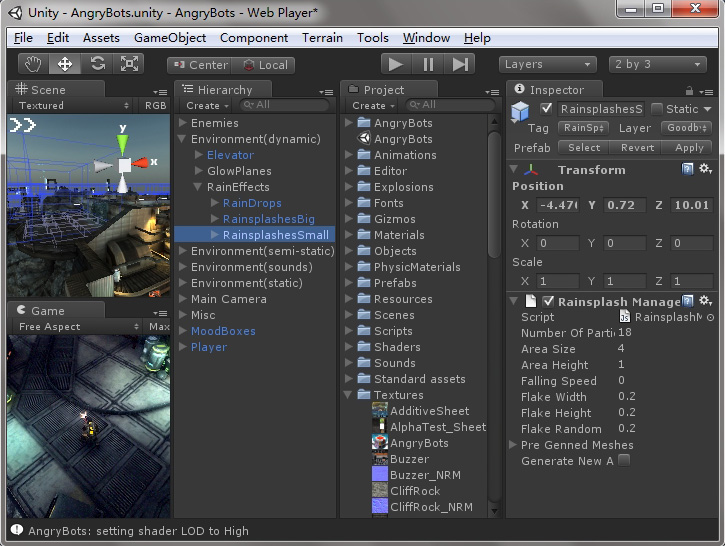Click the Rainsplash Manager help icon

pyautogui.click(x=688, y=301)
